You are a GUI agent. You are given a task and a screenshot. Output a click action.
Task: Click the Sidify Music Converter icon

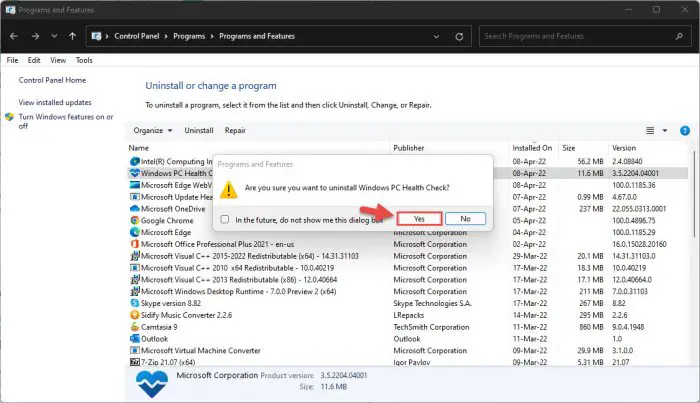click(x=134, y=315)
